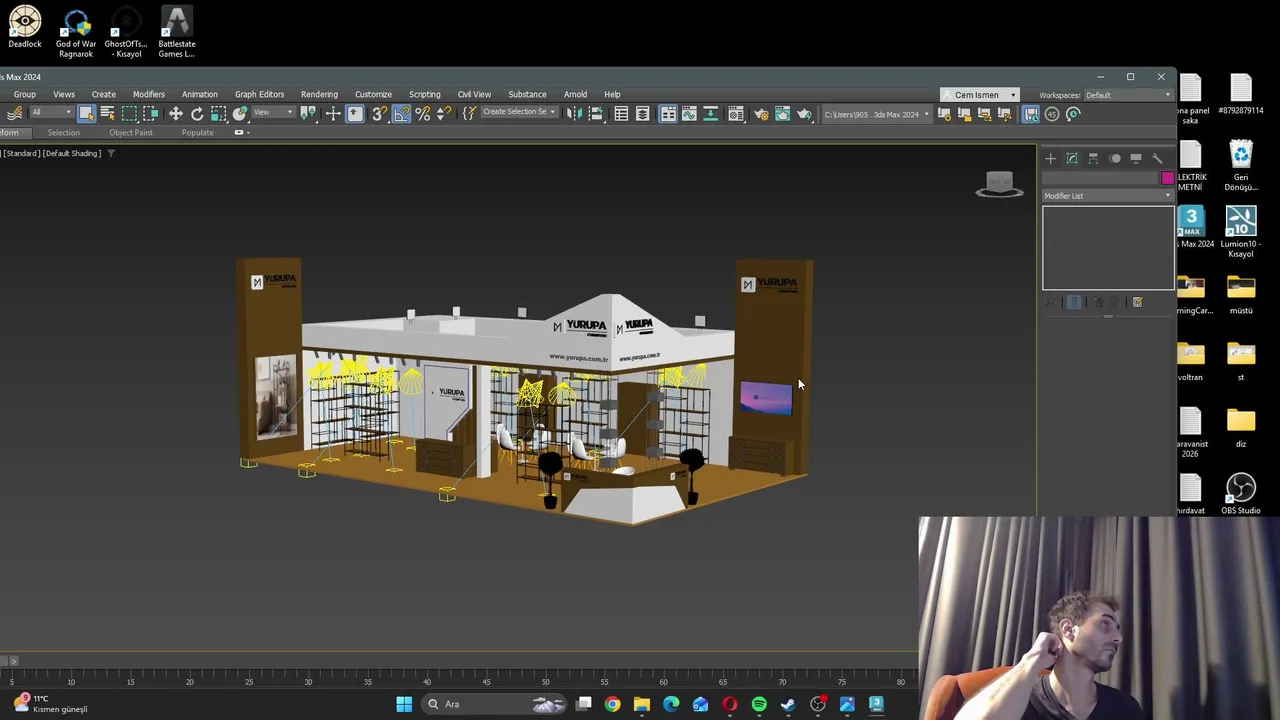Open the Modifiers menu
This screenshot has width=1280, height=720.
coord(148,94)
